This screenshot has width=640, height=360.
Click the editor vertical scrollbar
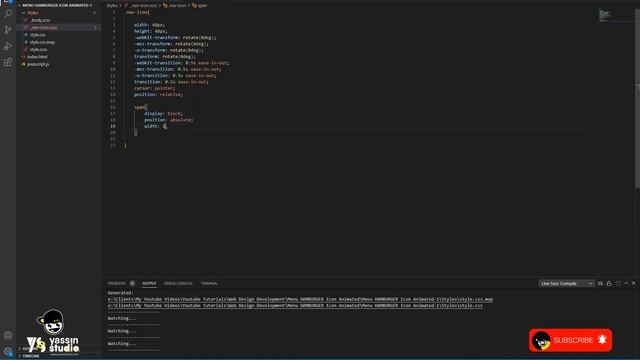point(637,98)
